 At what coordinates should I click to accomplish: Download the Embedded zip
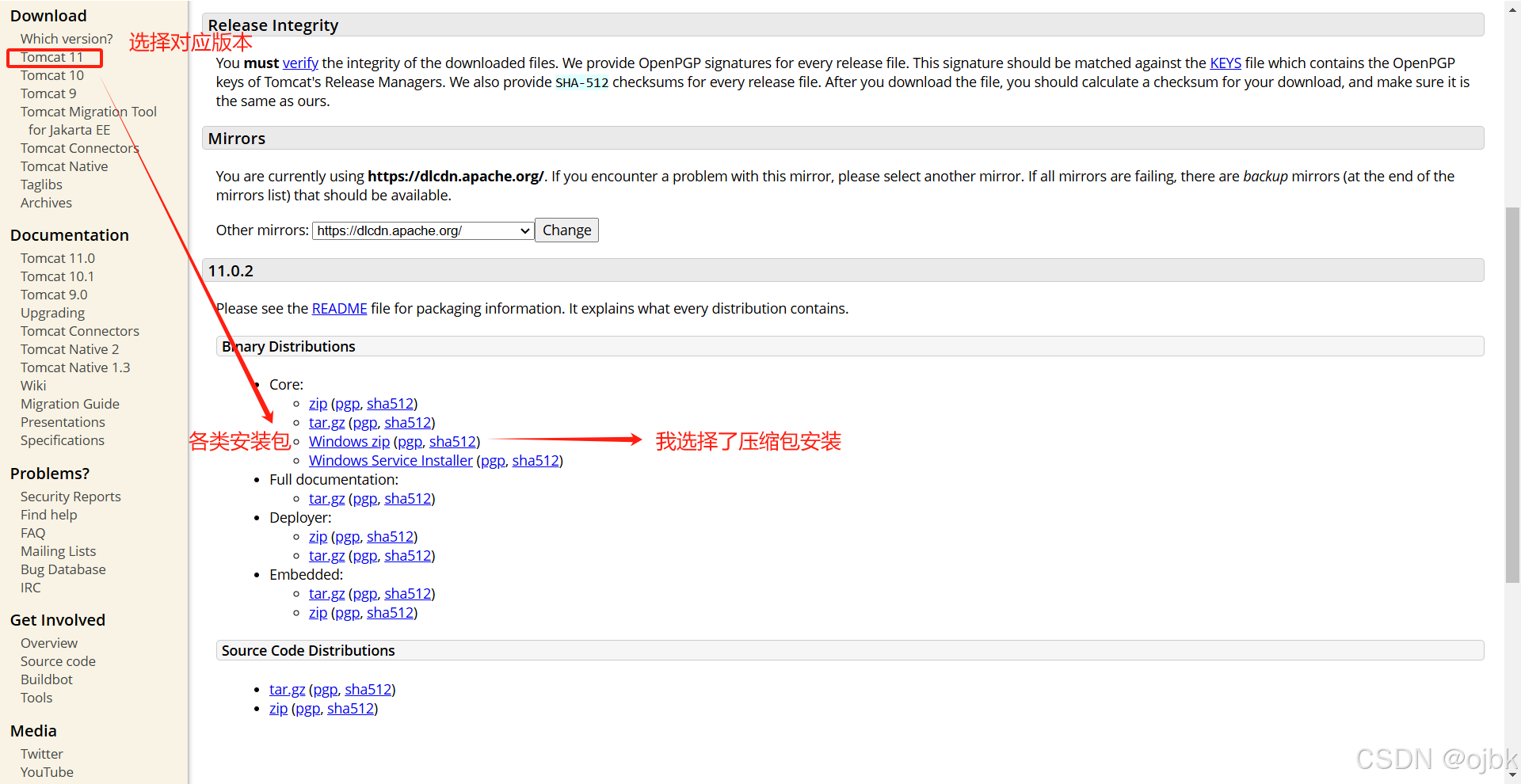pos(318,613)
